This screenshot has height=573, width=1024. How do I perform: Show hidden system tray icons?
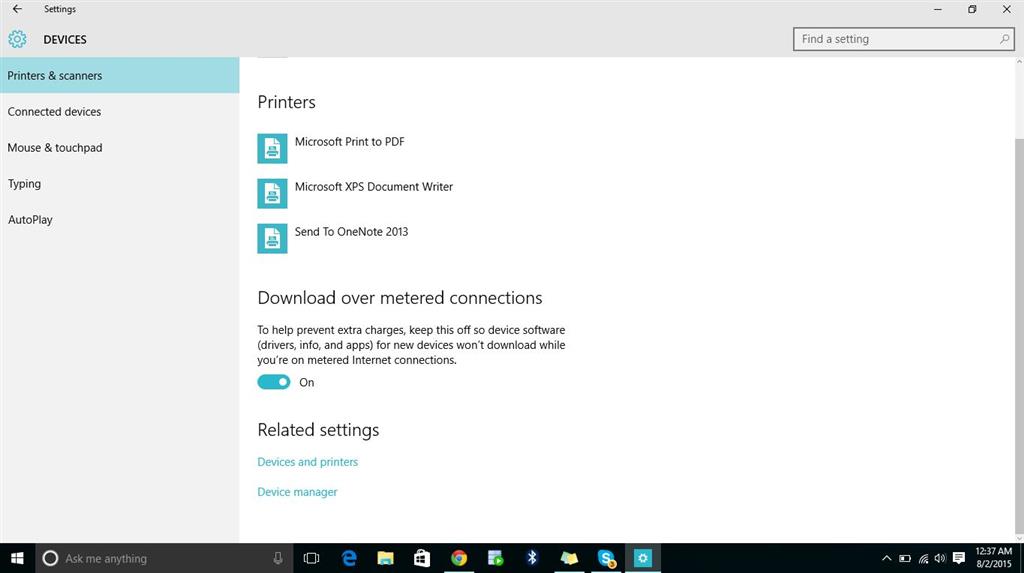tap(886, 558)
